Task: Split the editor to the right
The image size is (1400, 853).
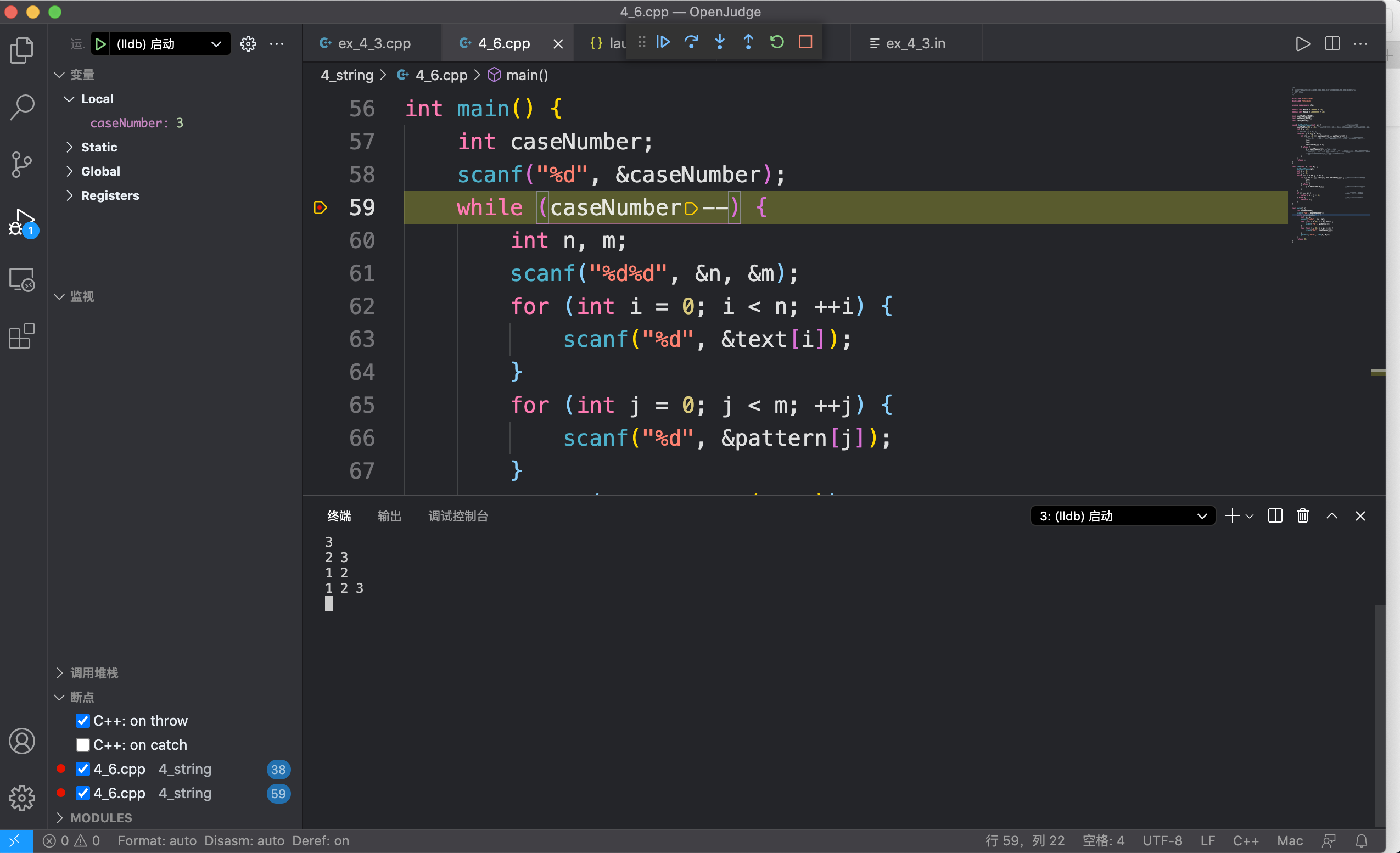Action: click(1332, 44)
